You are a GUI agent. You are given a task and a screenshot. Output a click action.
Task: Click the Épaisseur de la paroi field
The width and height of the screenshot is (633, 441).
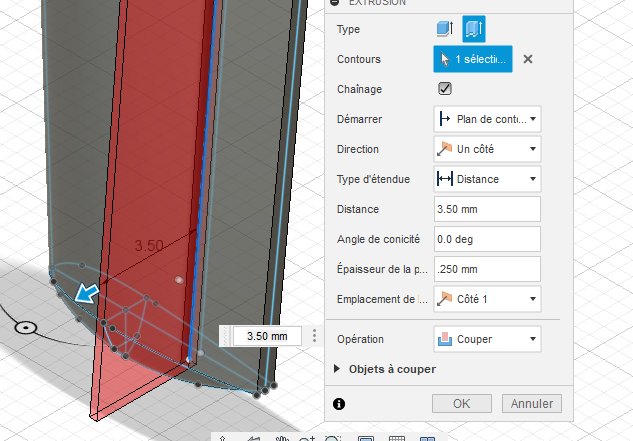click(487, 269)
